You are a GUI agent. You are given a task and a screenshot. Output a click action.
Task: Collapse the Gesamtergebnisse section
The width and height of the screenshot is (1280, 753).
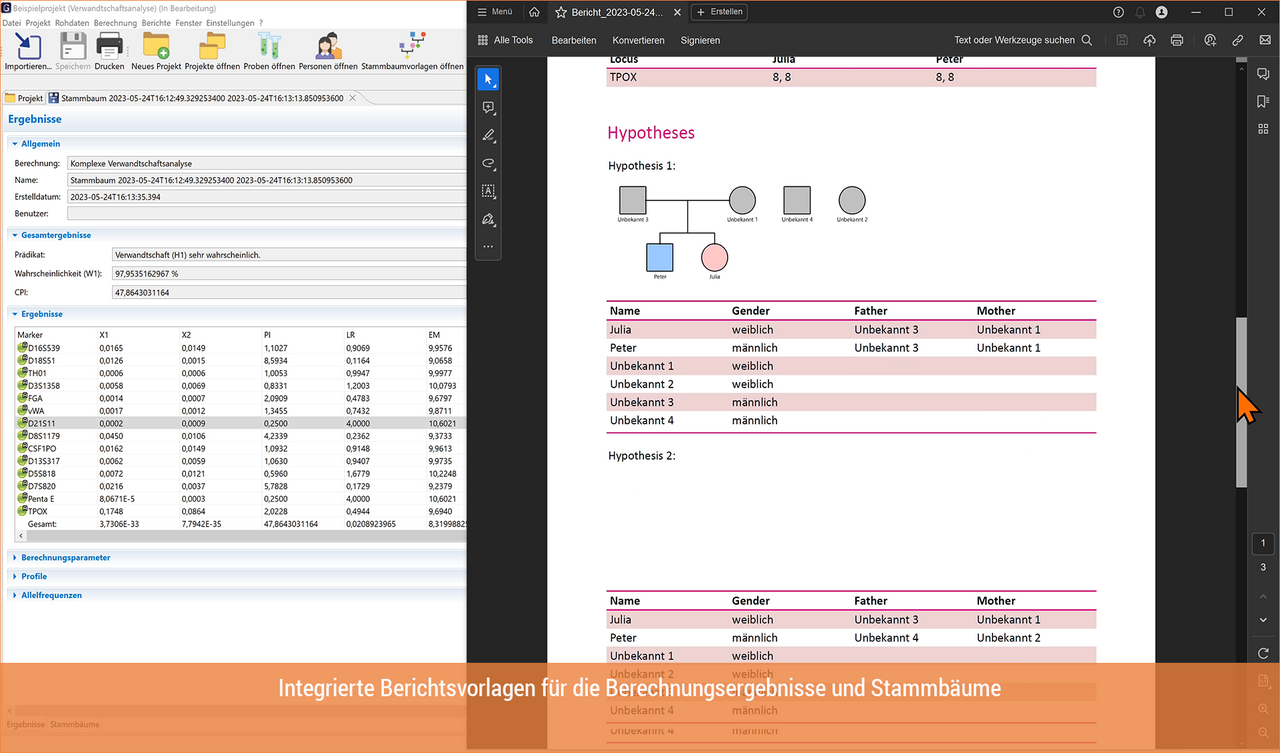[16, 235]
